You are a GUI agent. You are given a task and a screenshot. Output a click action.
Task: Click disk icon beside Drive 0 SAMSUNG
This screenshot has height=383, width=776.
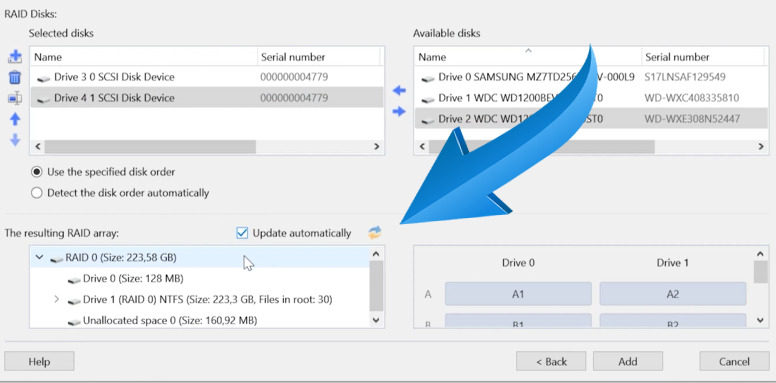coord(428,78)
